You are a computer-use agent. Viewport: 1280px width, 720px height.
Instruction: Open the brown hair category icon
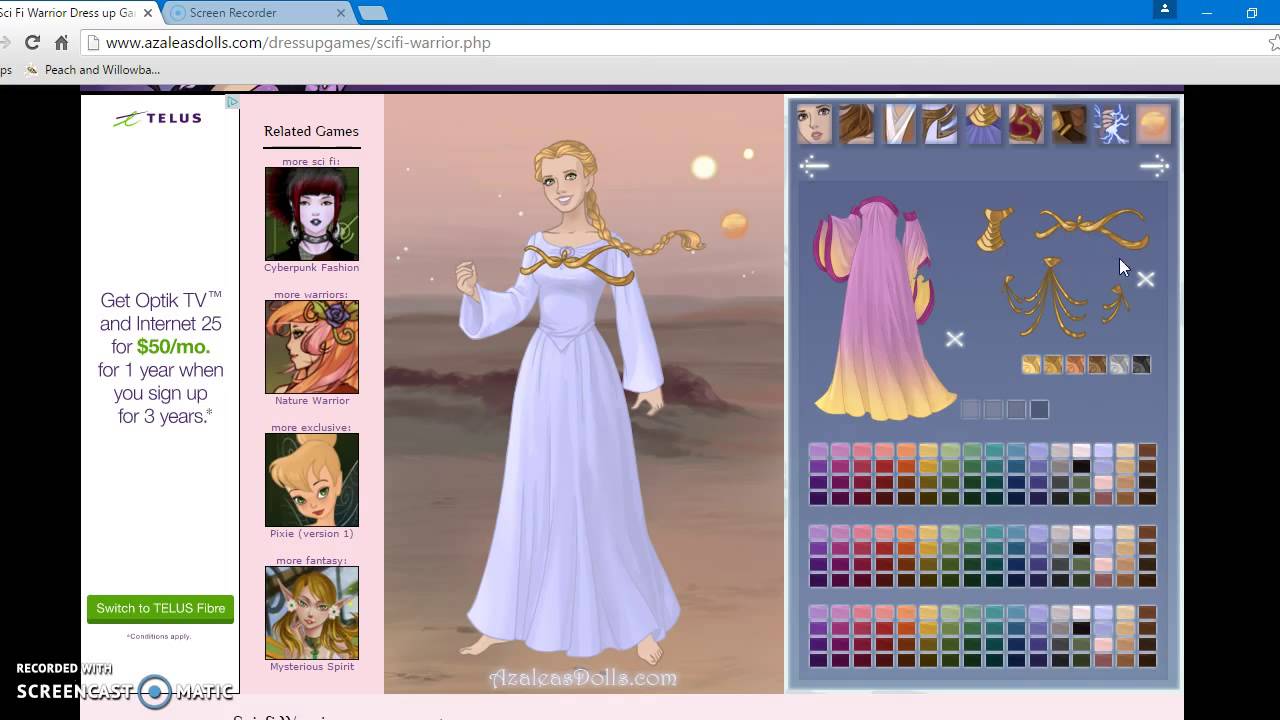coord(857,124)
